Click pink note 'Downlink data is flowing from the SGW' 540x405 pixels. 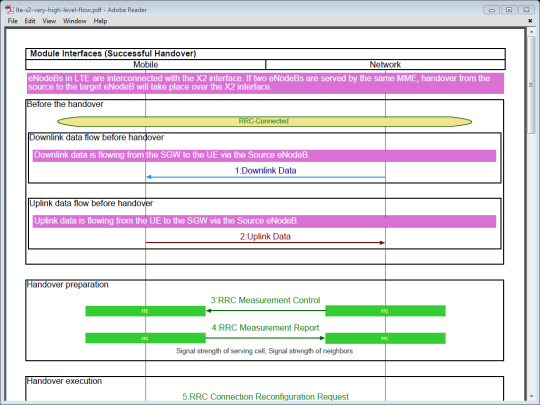264,155
